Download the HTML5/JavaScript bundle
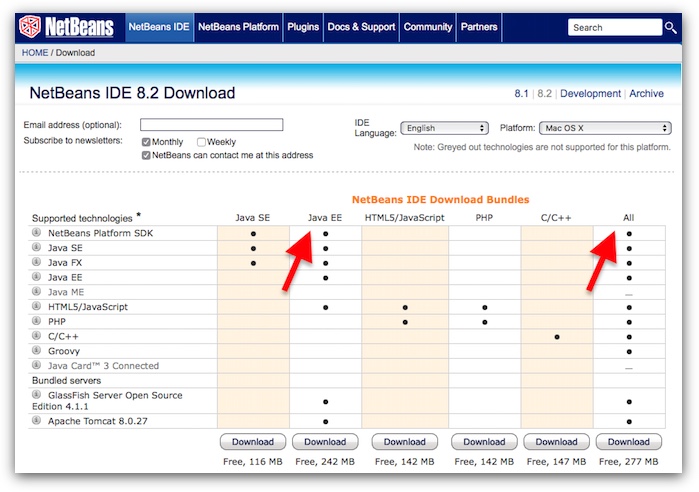 coord(405,442)
